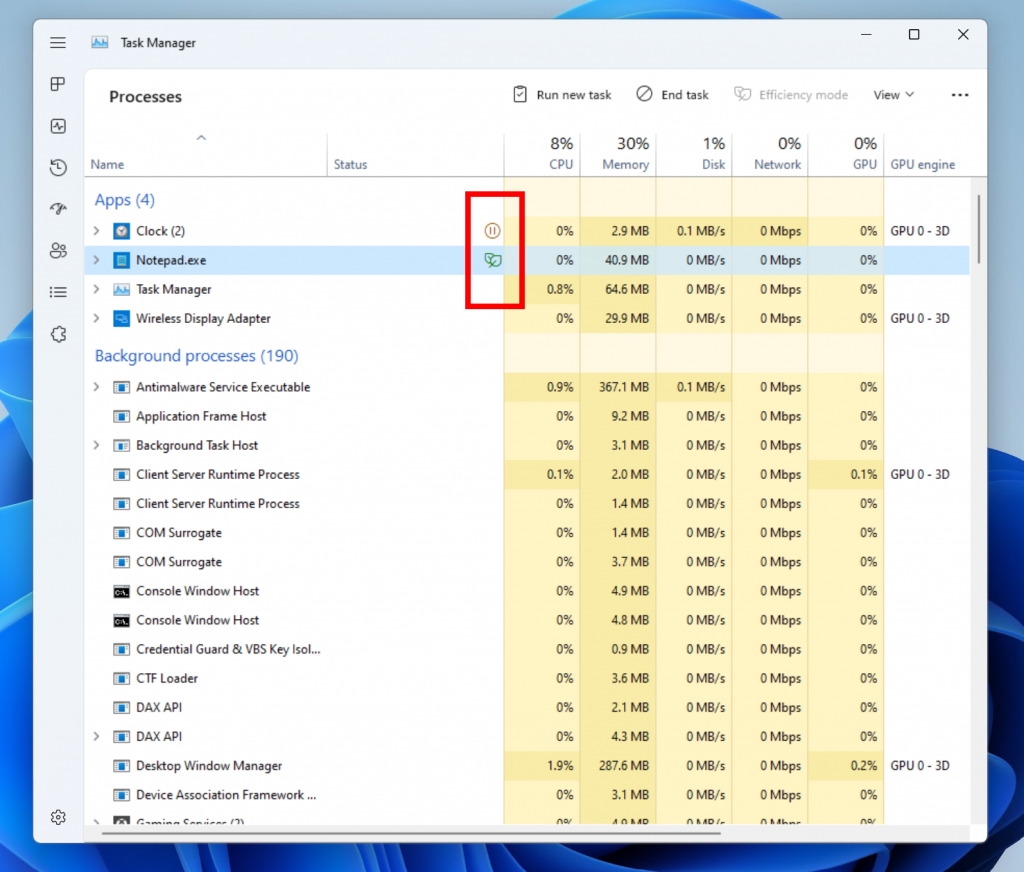Open the Performance section in the sidebar
Image resolution: width=1024 pixels, height=872 pixels.
pos(57,126)
